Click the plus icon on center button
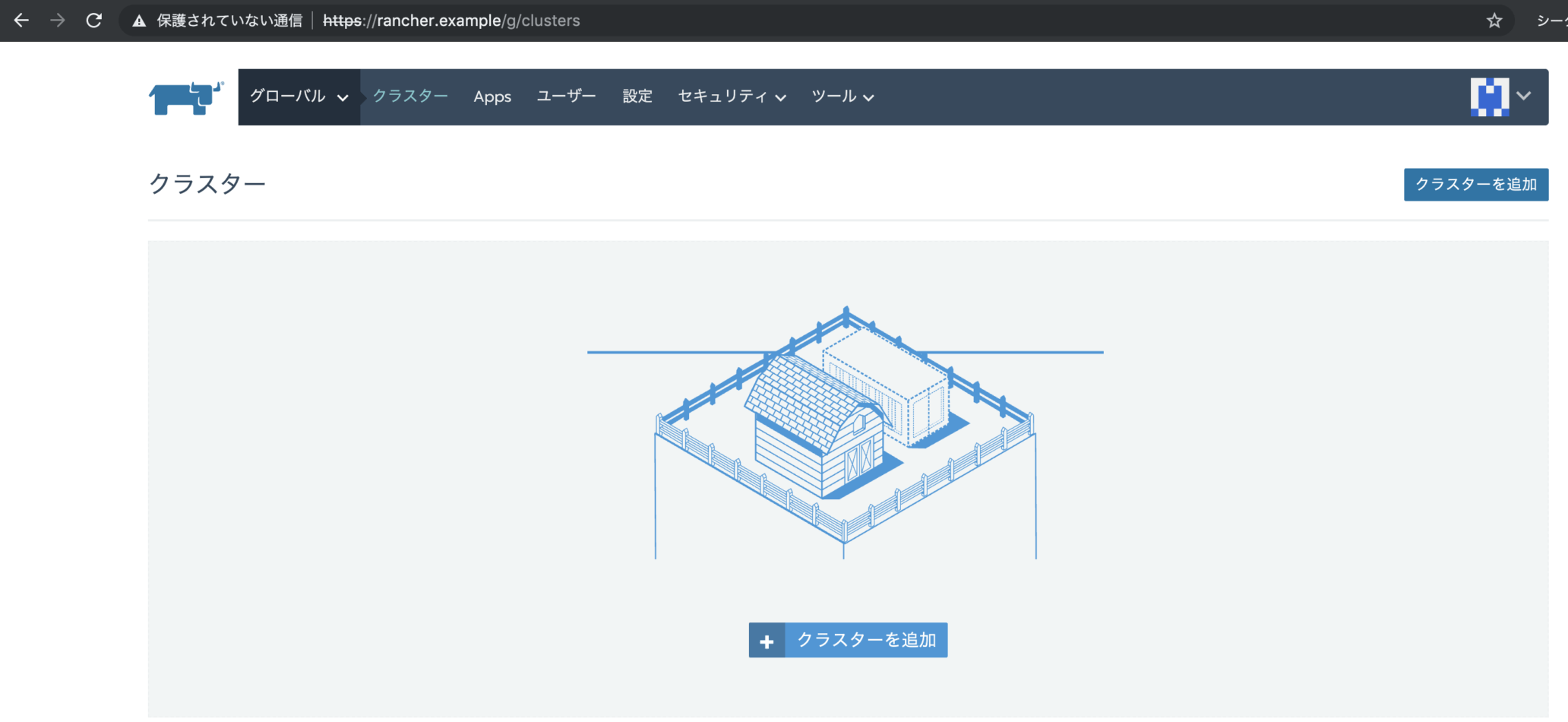The image size is (1568, 722). tap(767, 641)
